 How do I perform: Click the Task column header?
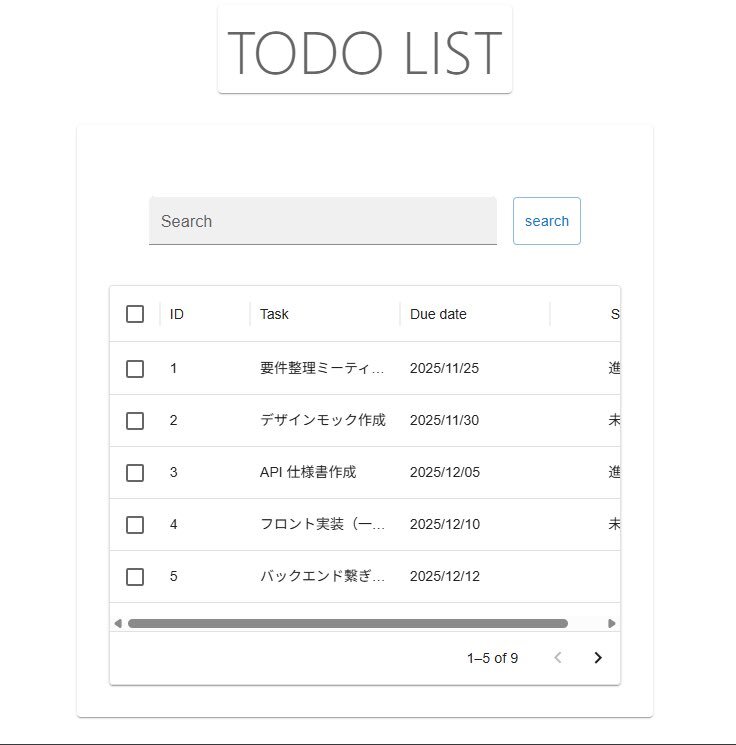click(274, 314)
